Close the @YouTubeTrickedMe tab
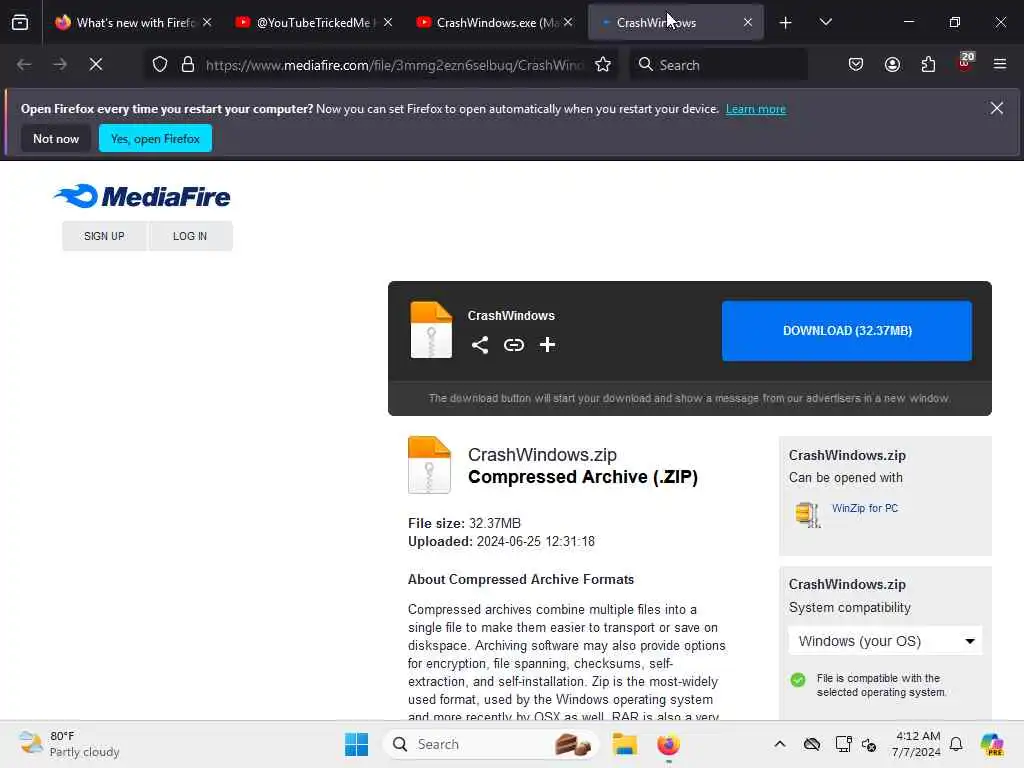1024x768 pixels. coord(388,22)
